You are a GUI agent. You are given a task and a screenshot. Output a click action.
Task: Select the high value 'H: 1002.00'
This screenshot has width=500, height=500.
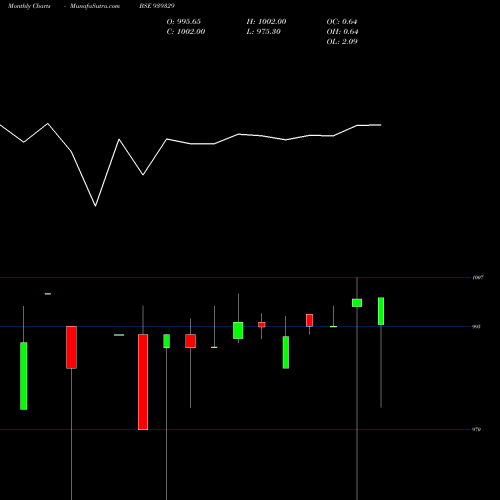click(x=266, y=22)
